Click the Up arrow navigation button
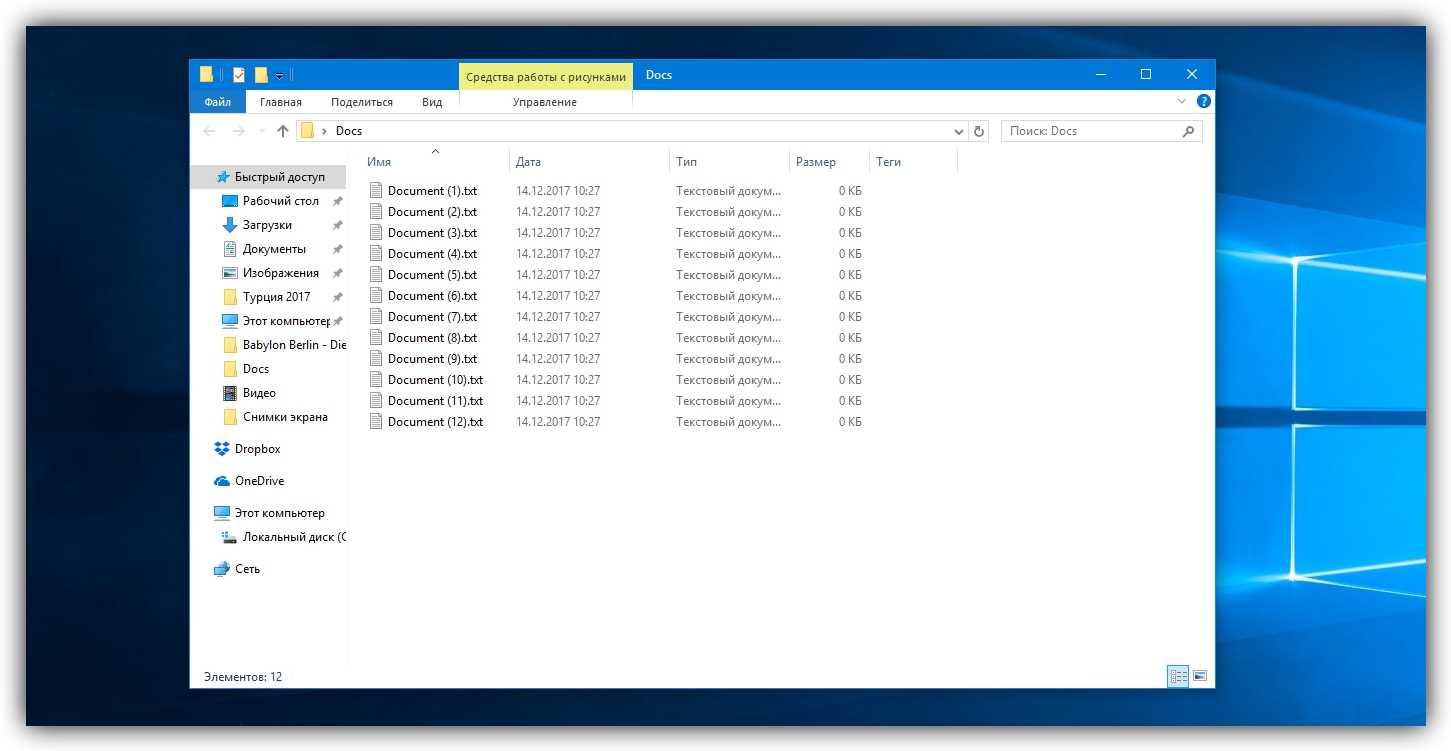 click(x=283, y=131)
